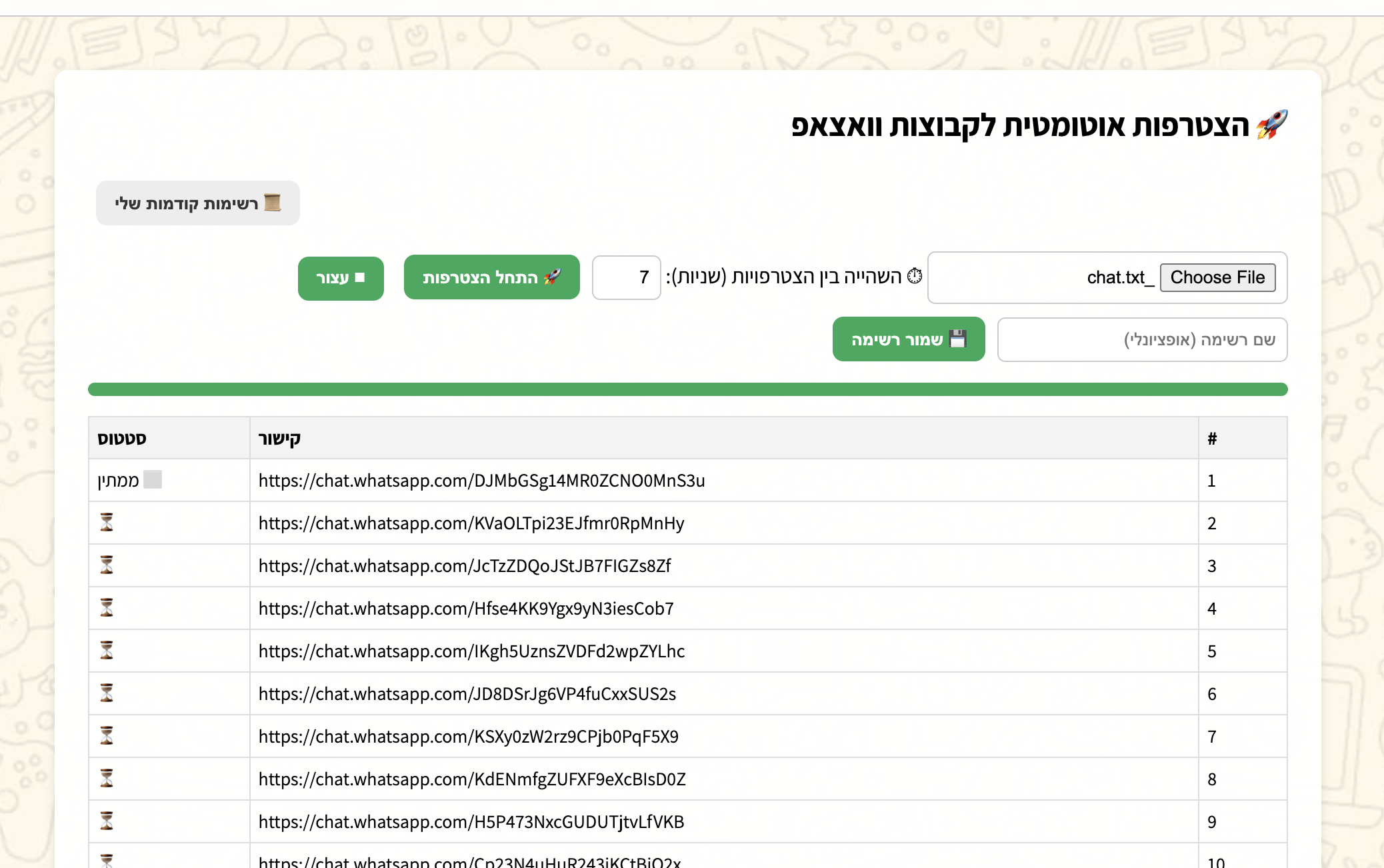Click the green progress bar
The height and width of the screenshot is (868, 1384).
click(x=687, y=389)
